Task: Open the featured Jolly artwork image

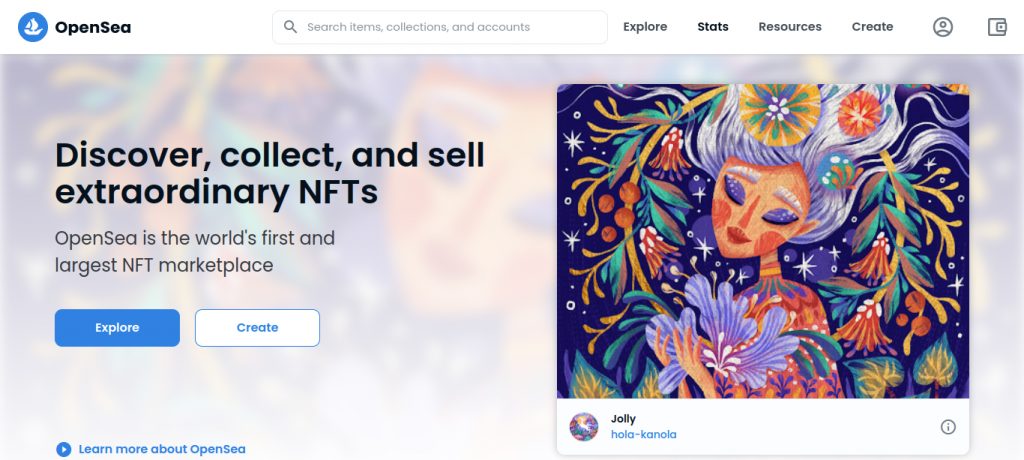Action: point(762,240)
